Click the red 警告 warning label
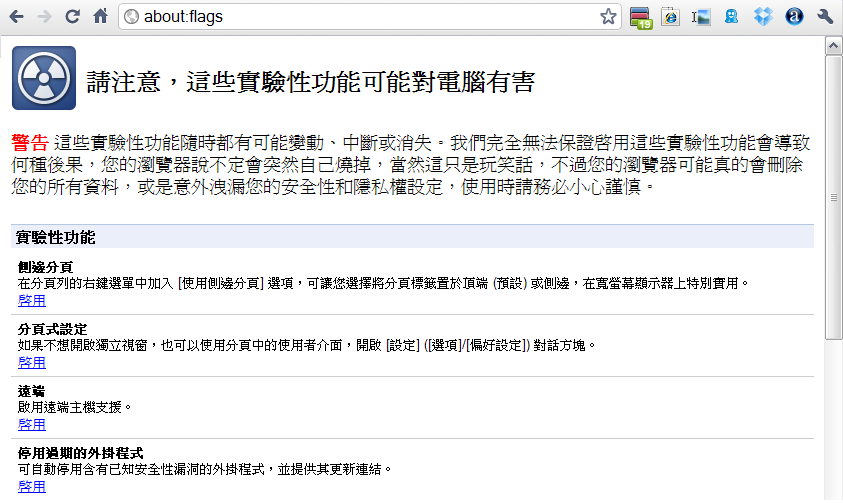This screenshot has width=843, height=503. [30, 143]
